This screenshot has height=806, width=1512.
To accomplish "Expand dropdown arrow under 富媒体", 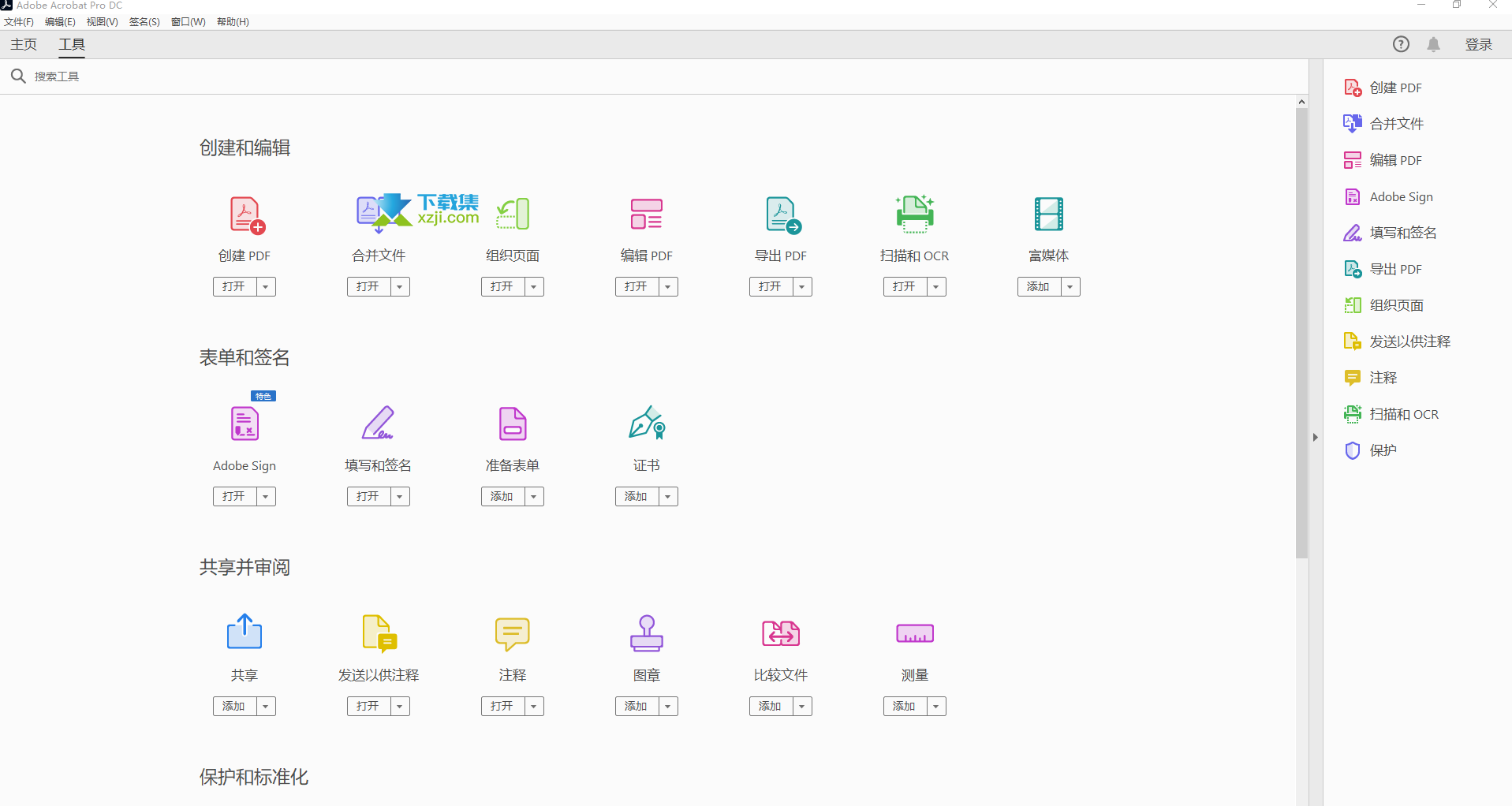I will click(x=1070, y=286).
